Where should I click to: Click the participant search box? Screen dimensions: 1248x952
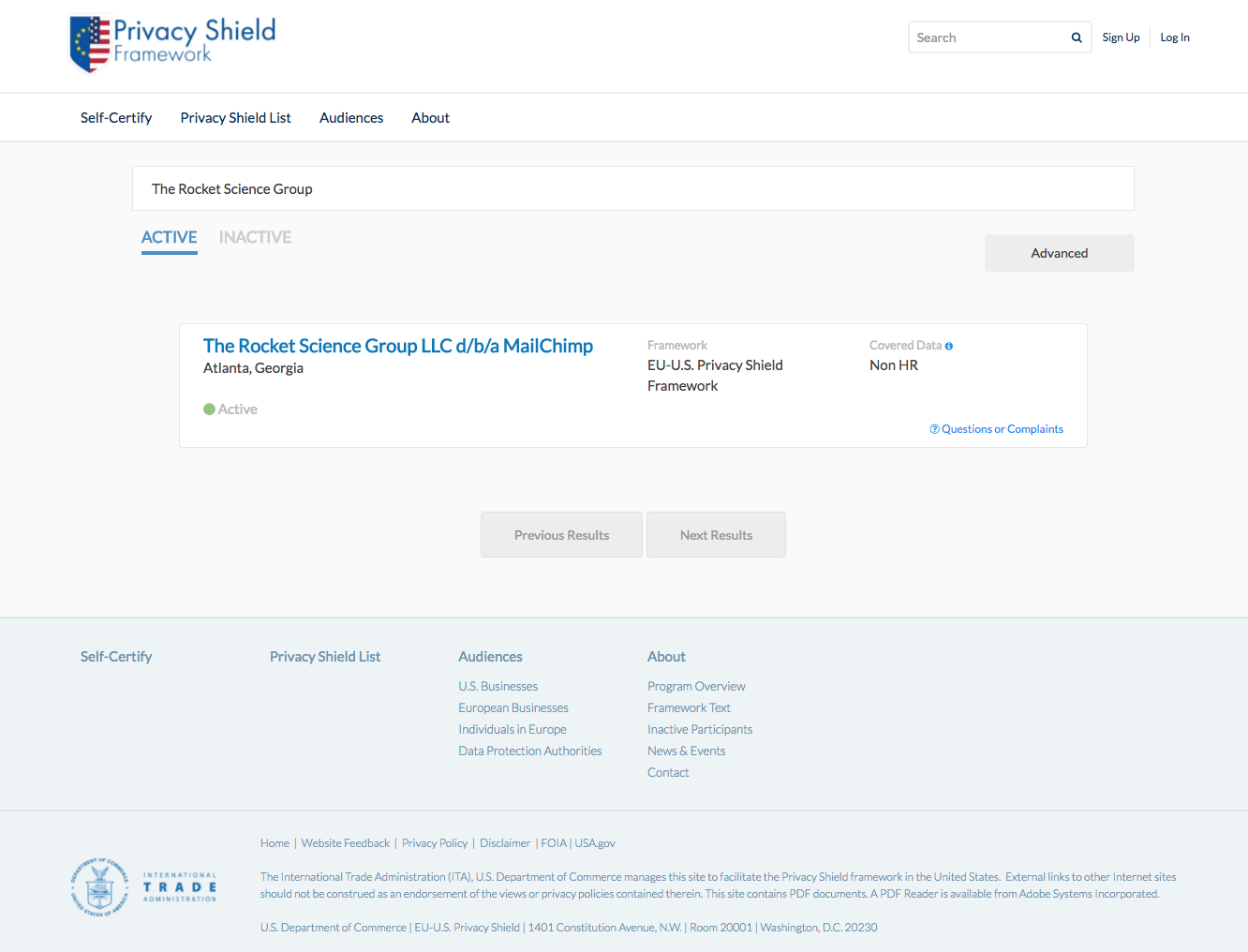pos(633,188)
